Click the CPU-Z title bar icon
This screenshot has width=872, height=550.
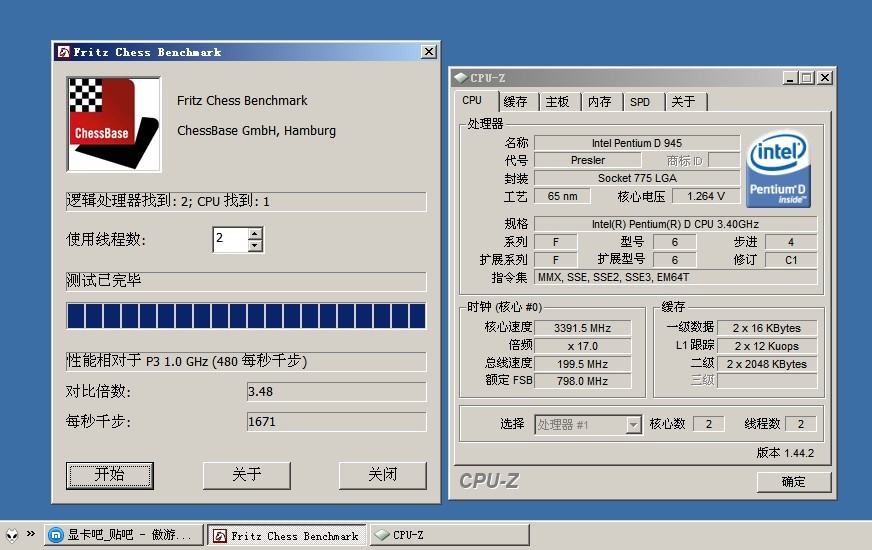[460, 77]
